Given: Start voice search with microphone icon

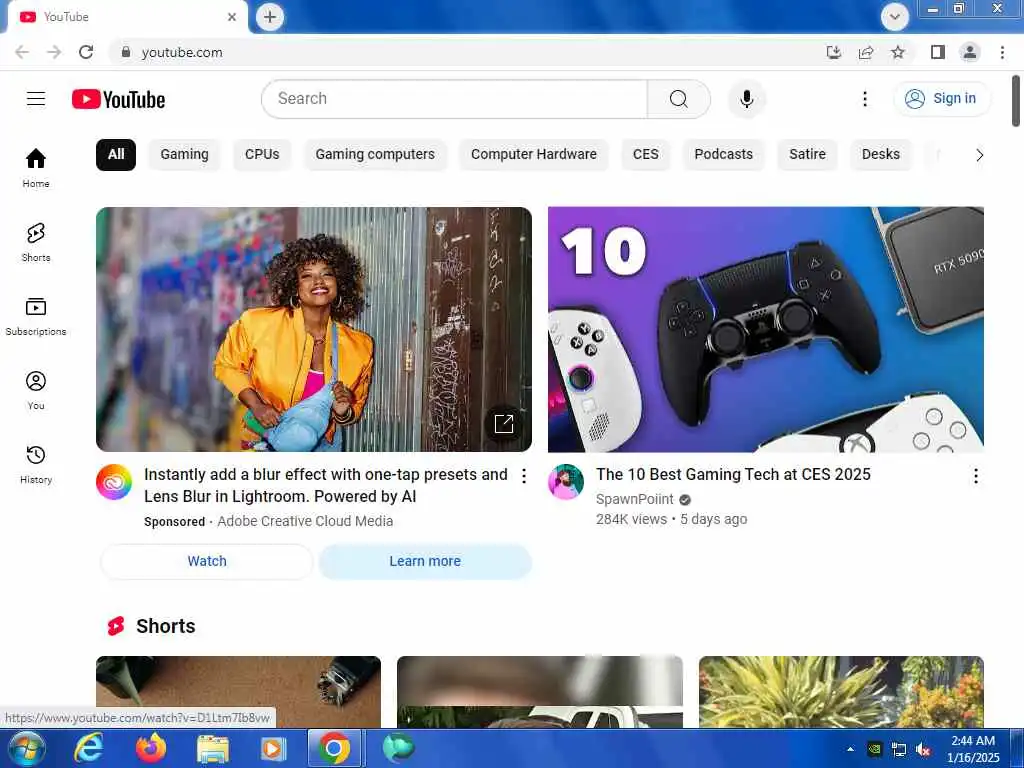Looking at the screenshot, I should [x=746, y=99].
